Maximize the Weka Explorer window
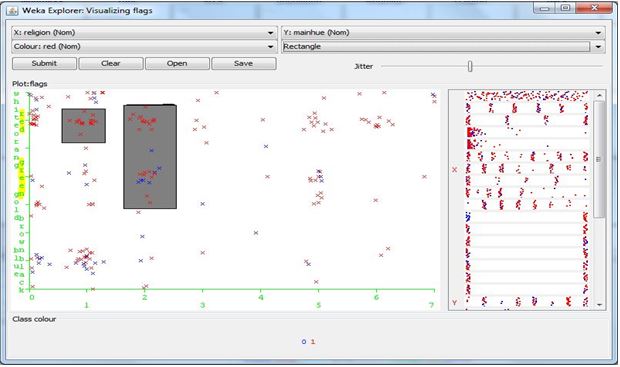Screen dimensions: 620x367 (565, 8)
